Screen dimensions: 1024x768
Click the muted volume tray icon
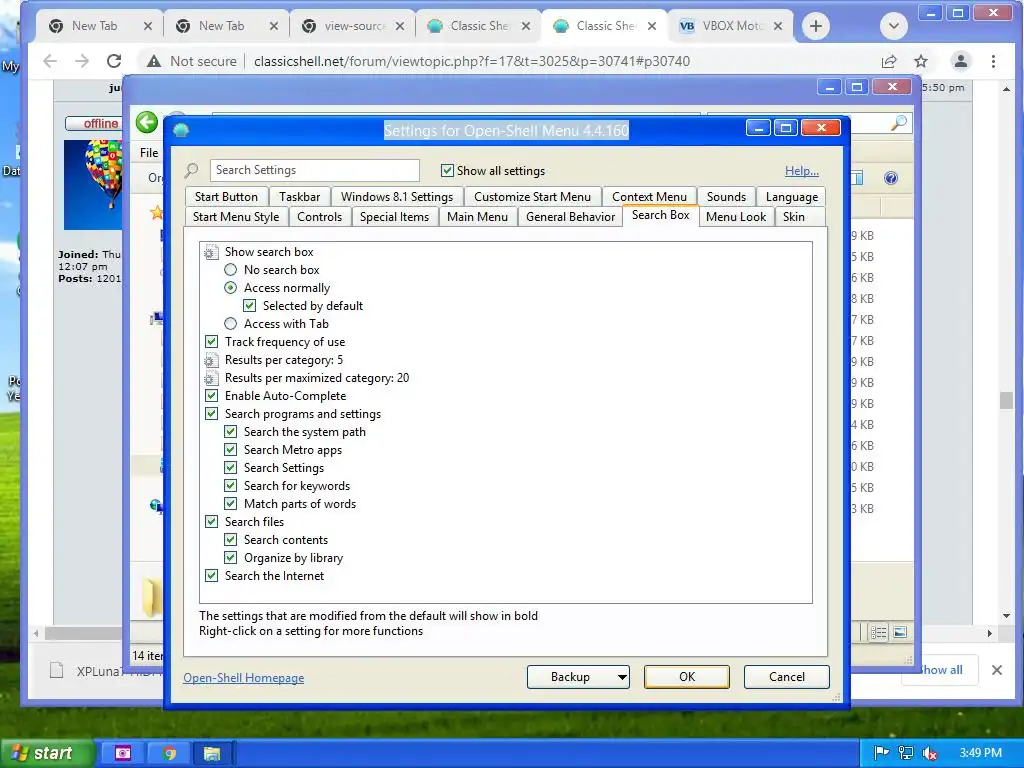click(x=929, y=753)
